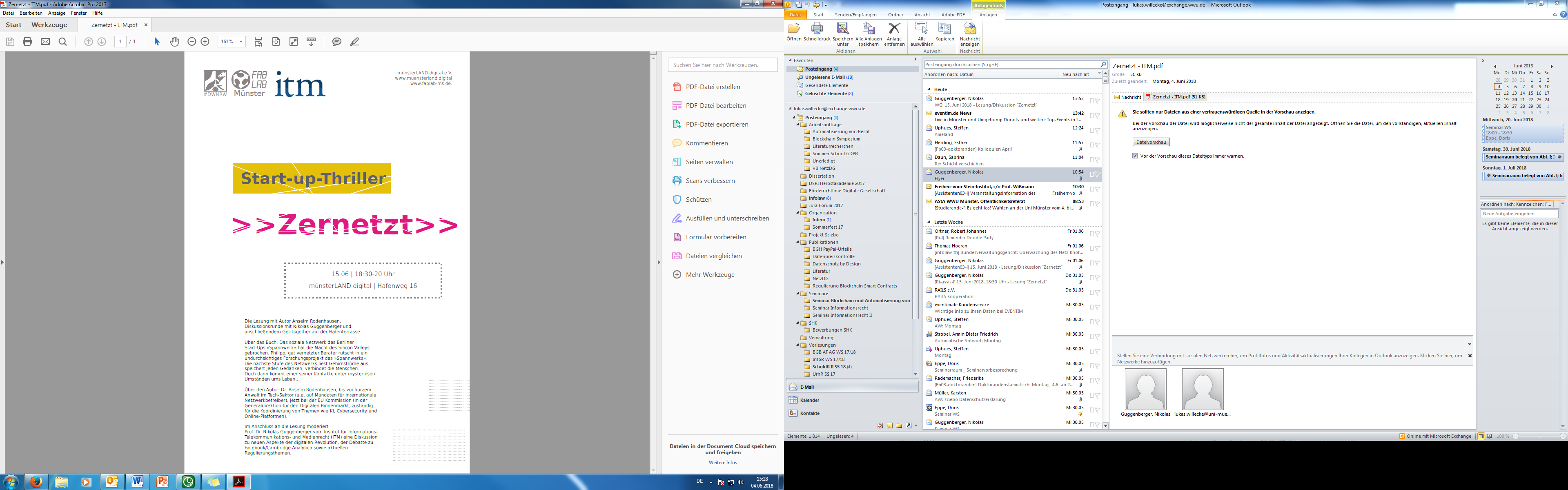The width and height of the screenshot is (1568, 490).
Task: Click the zoom in plus icon
Action: click(x=205, y=41)
